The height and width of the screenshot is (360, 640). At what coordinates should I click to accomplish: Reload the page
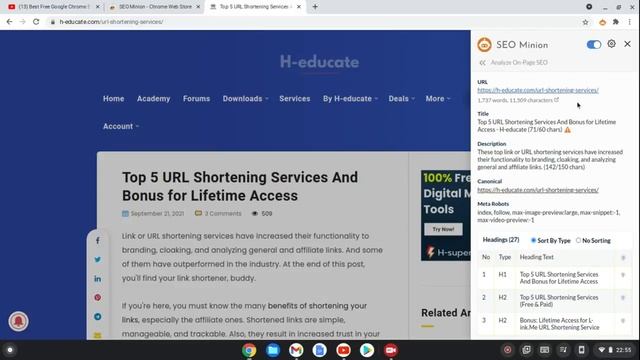pyautogui.click(x=36, y=22)
